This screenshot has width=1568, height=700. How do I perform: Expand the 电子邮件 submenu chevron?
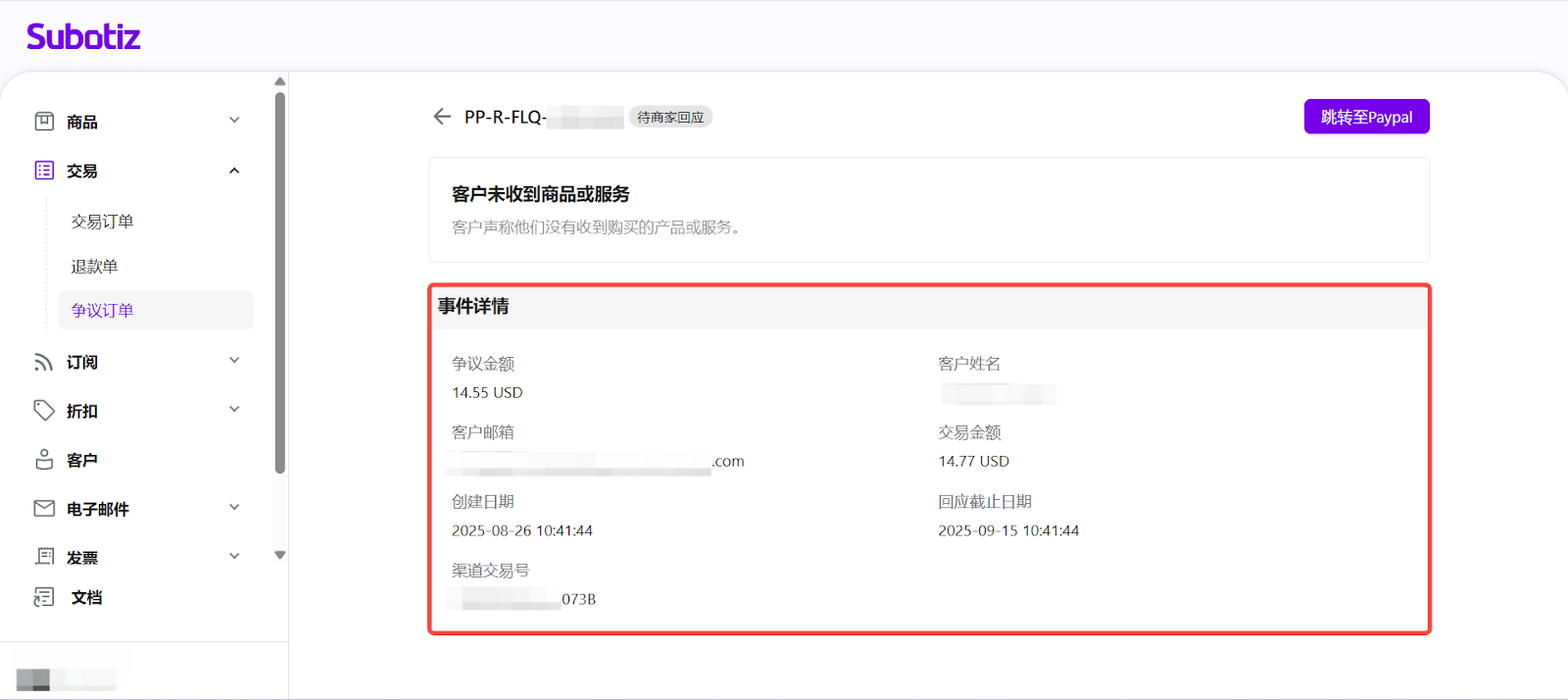tap(234, 508)
